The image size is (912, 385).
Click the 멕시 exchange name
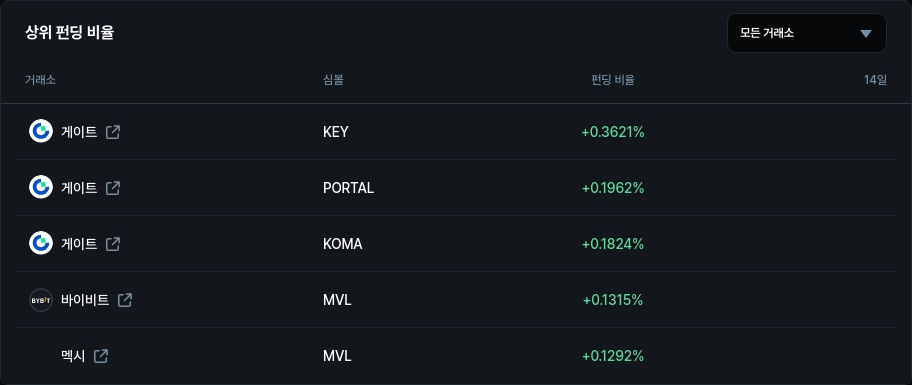coord(73,356)
